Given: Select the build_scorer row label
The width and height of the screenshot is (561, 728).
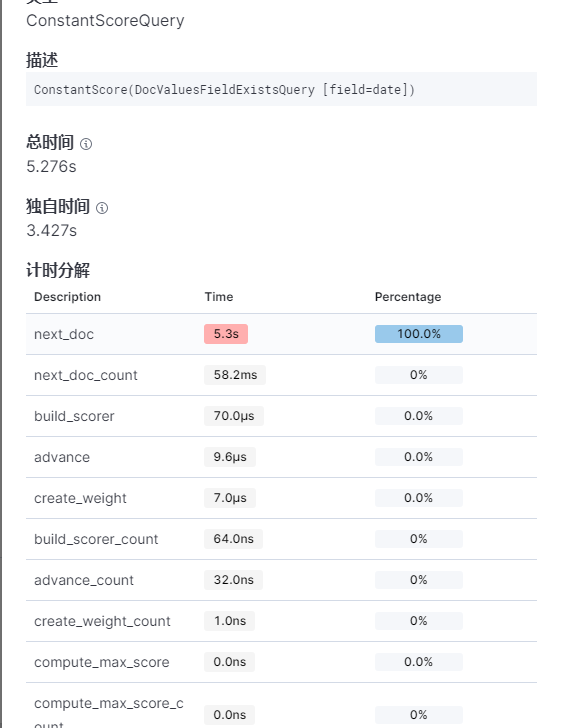Looking at the screenshot, I should click(x=74, y=416).
